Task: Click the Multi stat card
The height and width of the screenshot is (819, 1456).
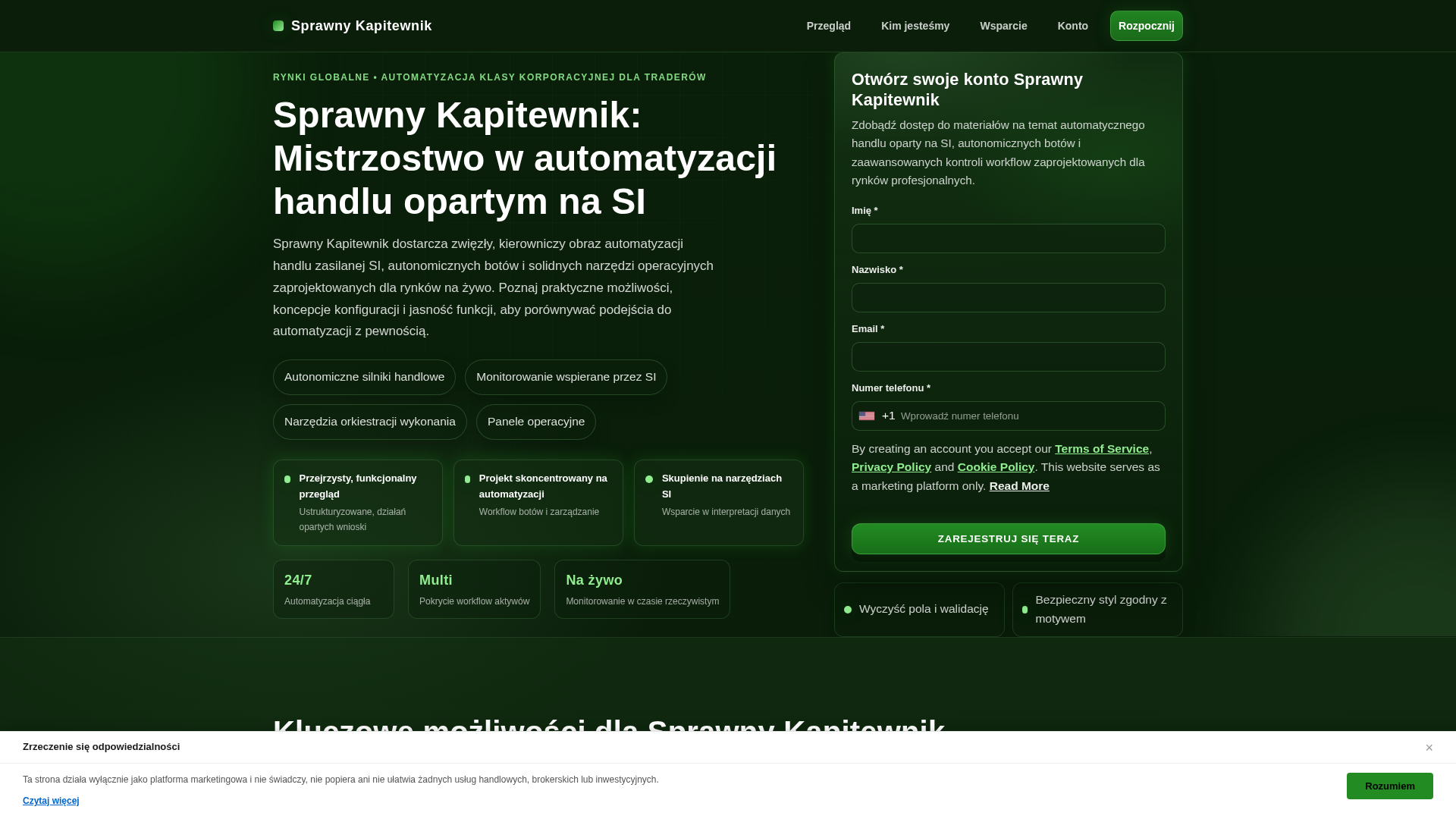Action: (474, 589)
